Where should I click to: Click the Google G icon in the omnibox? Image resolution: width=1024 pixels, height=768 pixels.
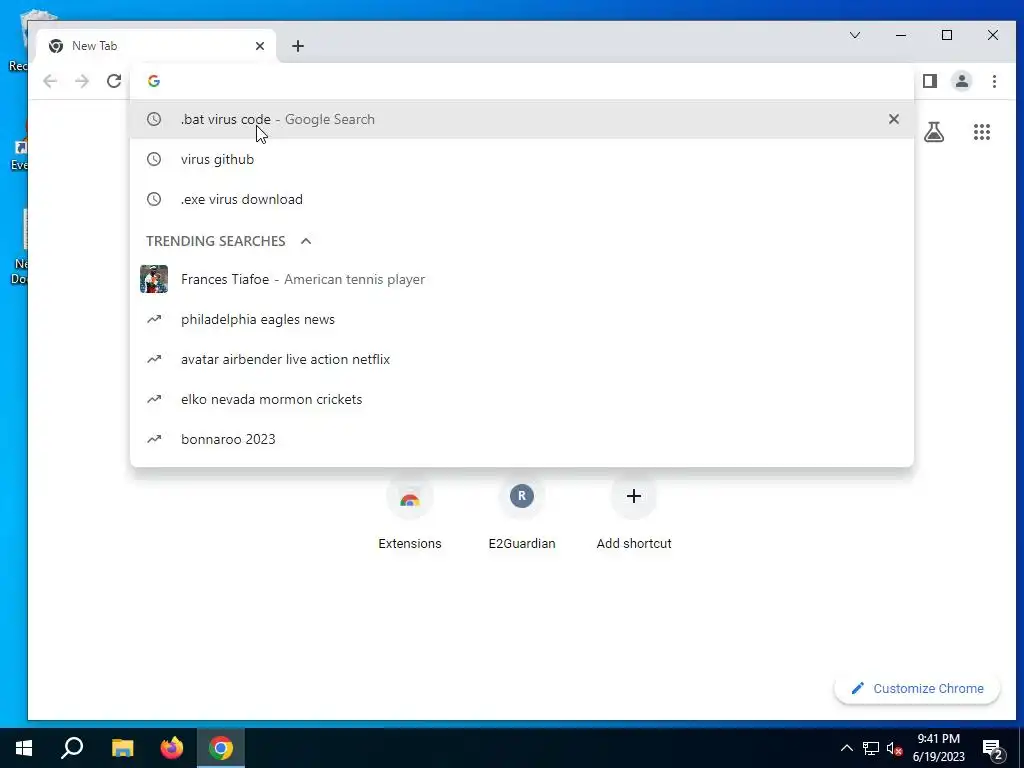pyautogui.click(x=154, y=81)
